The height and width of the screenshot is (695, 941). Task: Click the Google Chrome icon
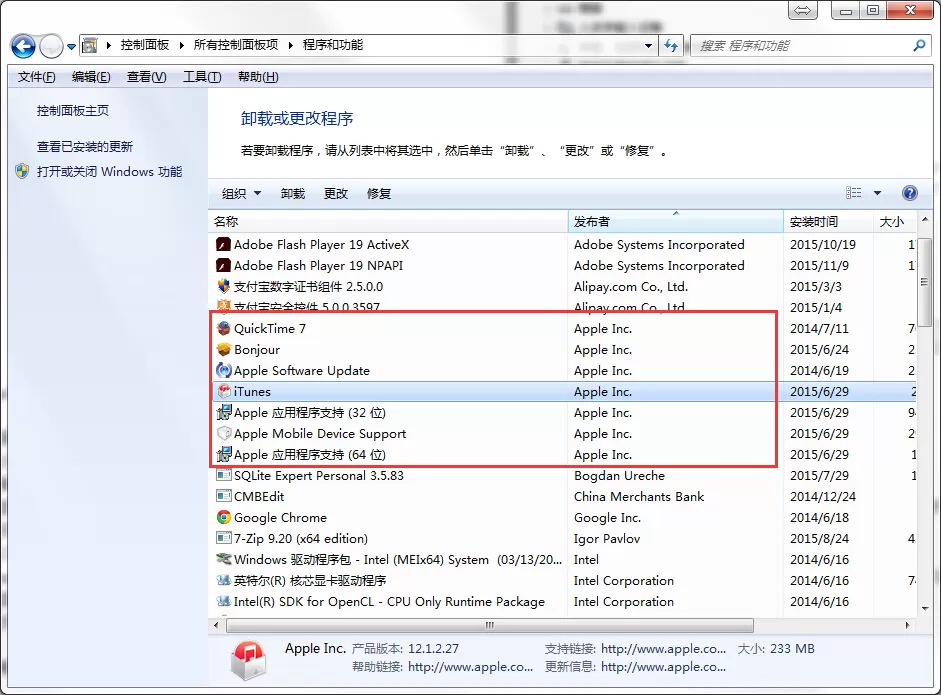(223, 517)
